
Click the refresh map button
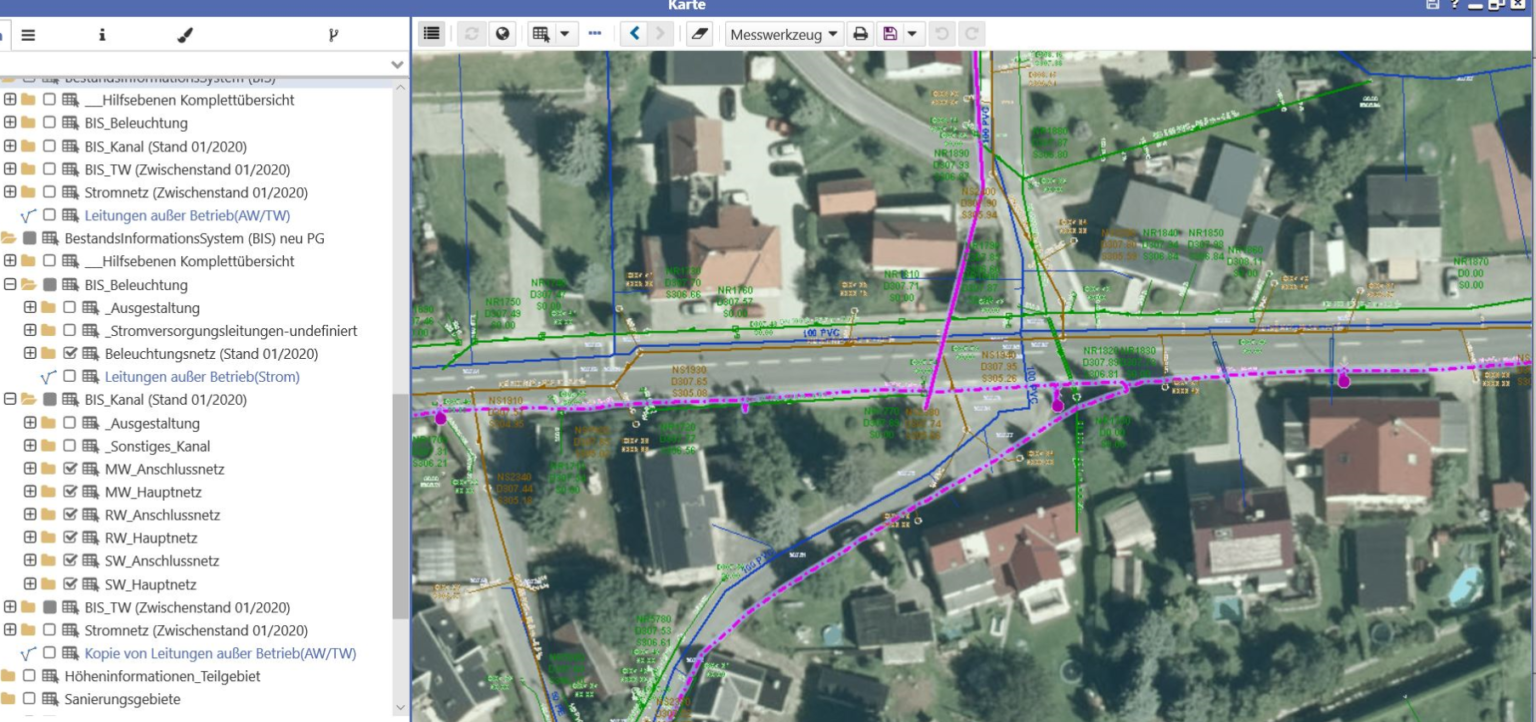[x=469, y=31]
